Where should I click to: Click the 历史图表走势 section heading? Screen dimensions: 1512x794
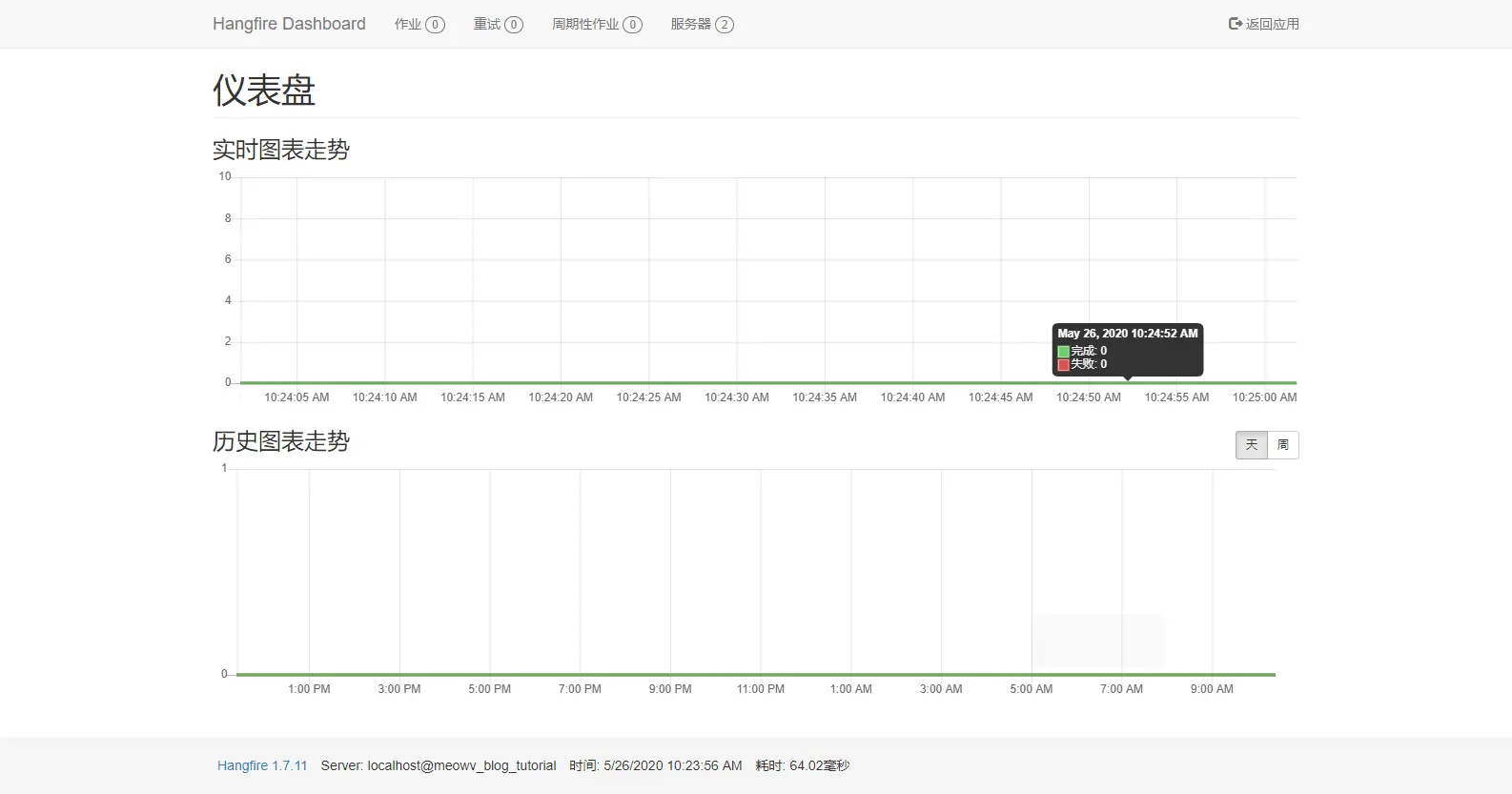point(281,441)
